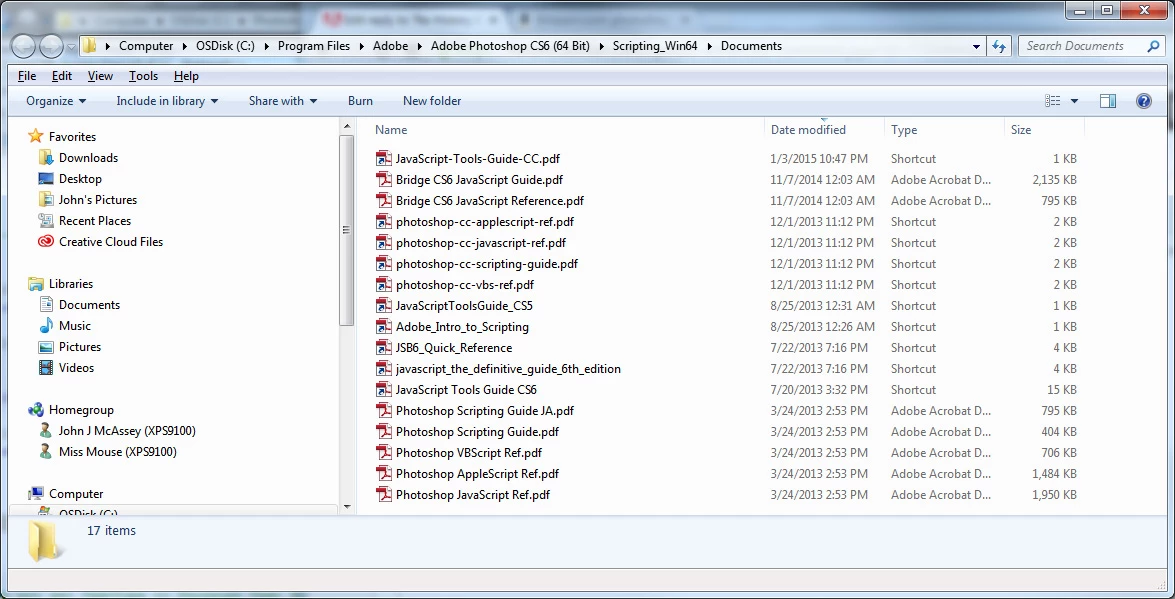Click the Desktop icon in Favorites
Image resolution: width=1175 pixels, height=599 pixels.
46,178
